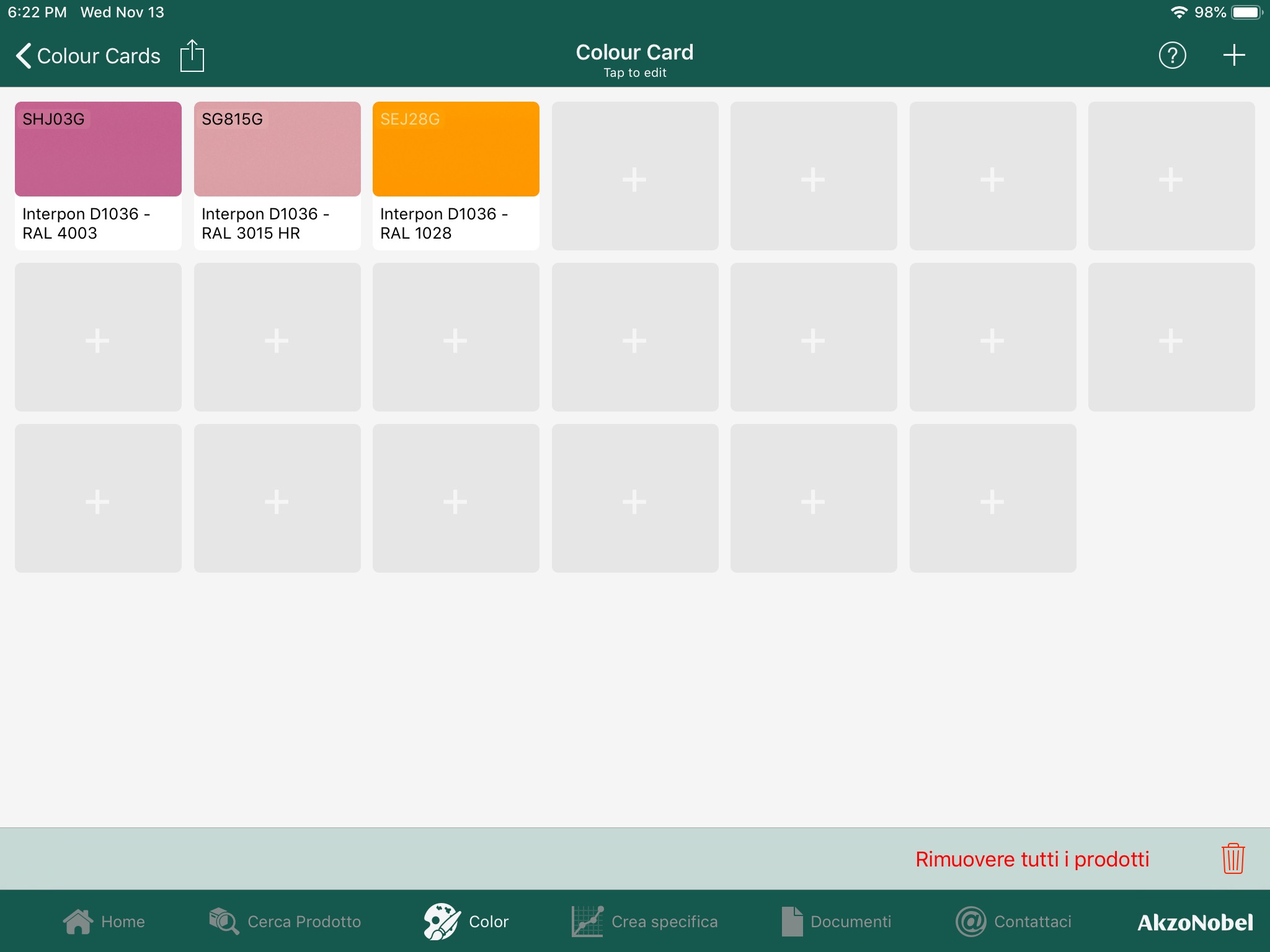Image resolution: width=1270 pixels, height=952 pixels.
Task: Tap the red trash can icon
Action: 1233,858
